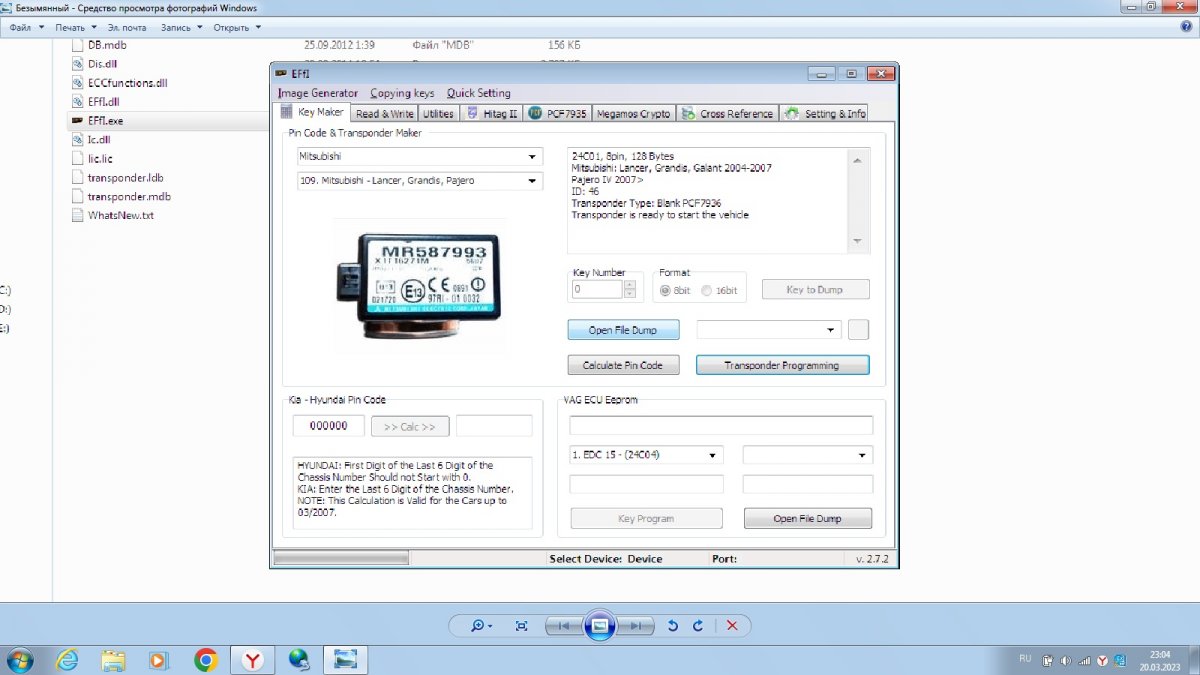Screen dimensions: 1200x675
Task: Open the Setting & Info tab
Action: click(x=825, y=114)
